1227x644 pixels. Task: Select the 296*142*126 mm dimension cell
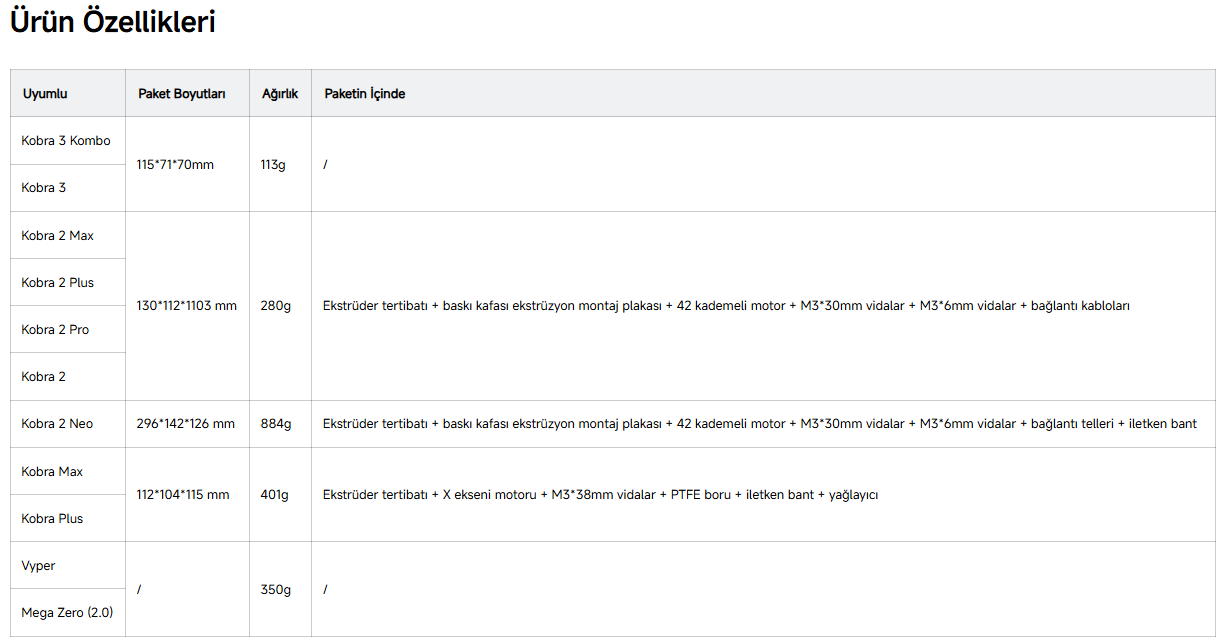[186, 424]
